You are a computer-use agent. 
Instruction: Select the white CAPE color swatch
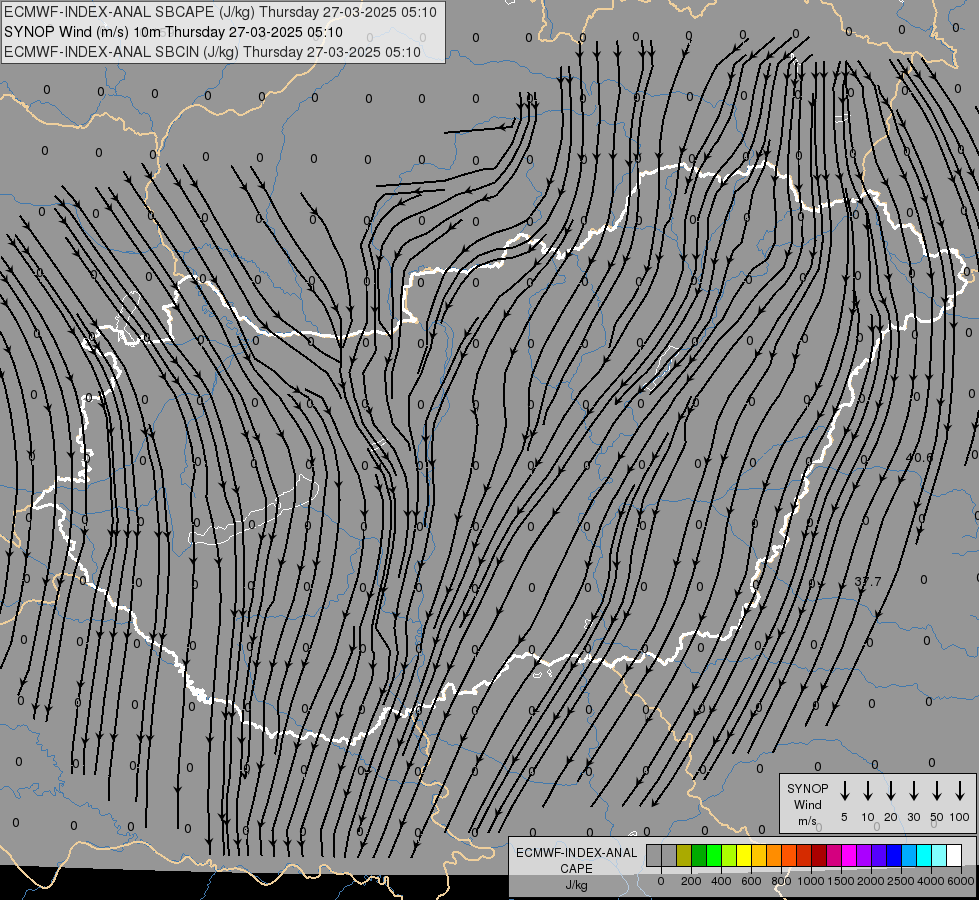[x=953, y=855]
